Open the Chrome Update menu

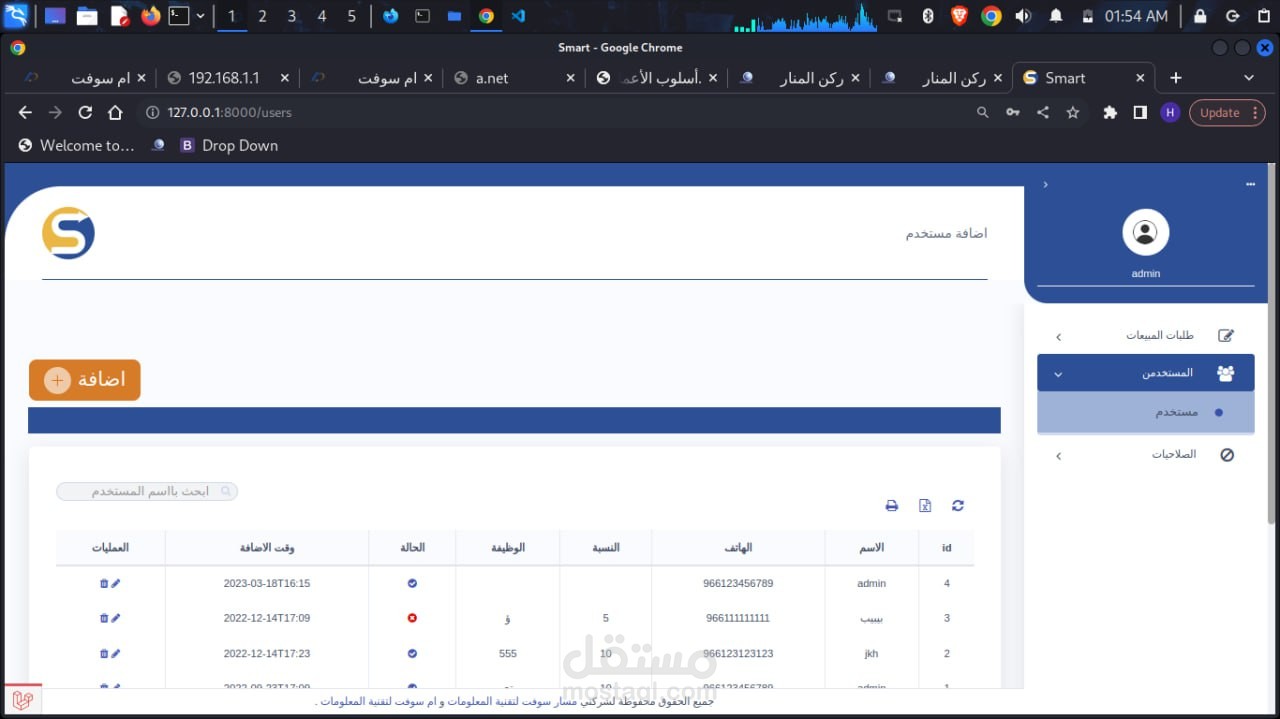(x=1226, y=113)
